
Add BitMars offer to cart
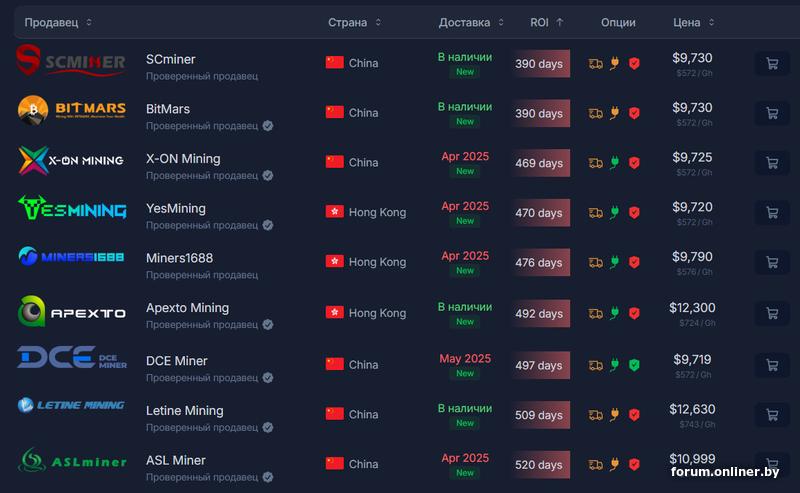pyautogui.click(x=772, y=113)
